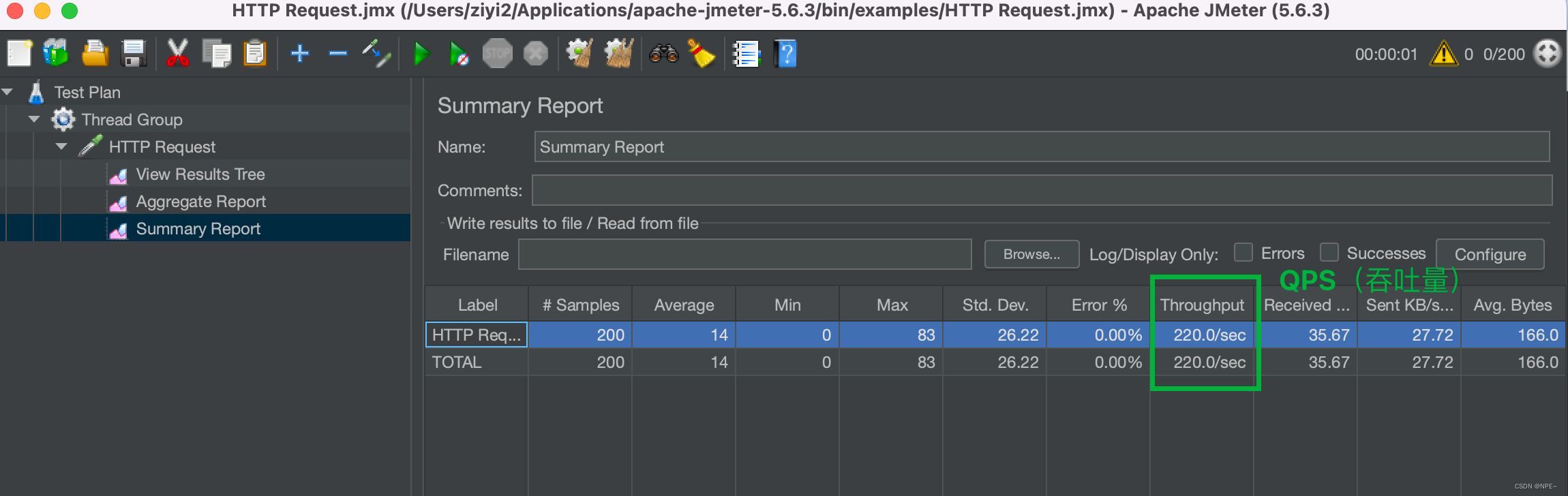The image size is (1568, 496).
Task: Click the Avg. Bytes column header
Action: [1513, 305]
